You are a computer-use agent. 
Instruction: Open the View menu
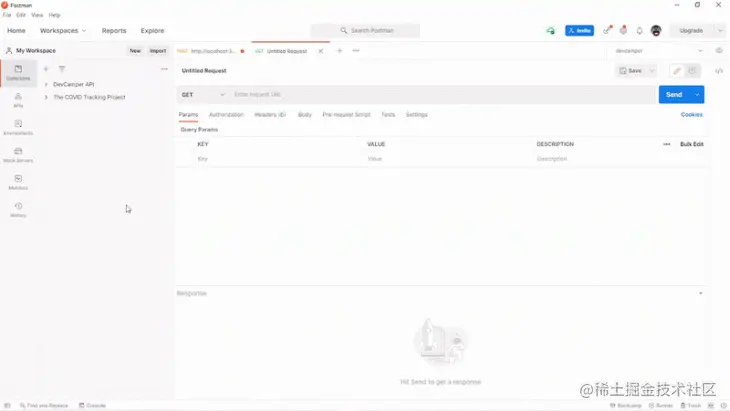tap(37, 15)
